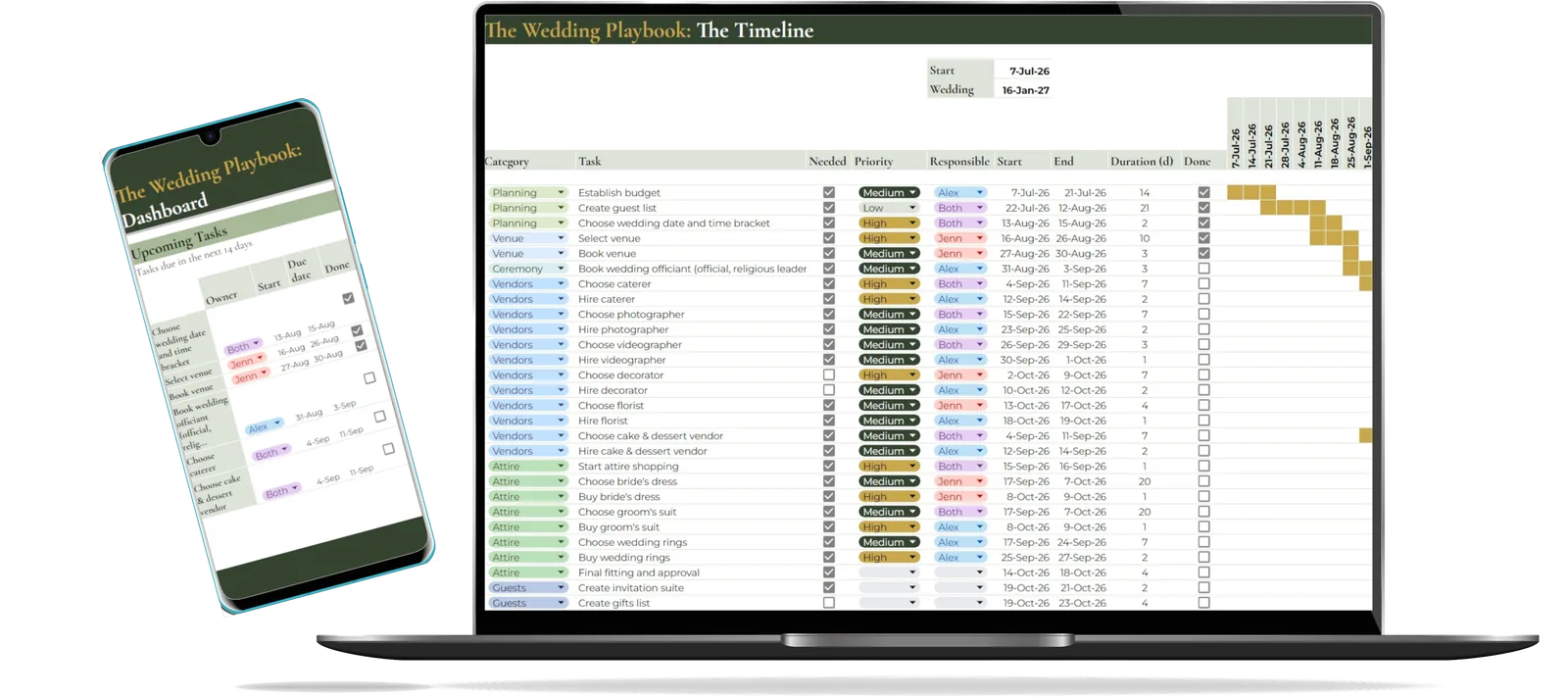Click the 28-Jul-26 Gantt column header

pos(1285,144)
